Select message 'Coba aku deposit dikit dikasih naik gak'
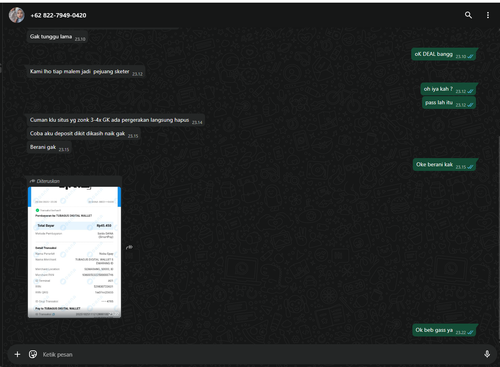The width and height of the screenshot is (500, 367). click(x=84, y=134)
